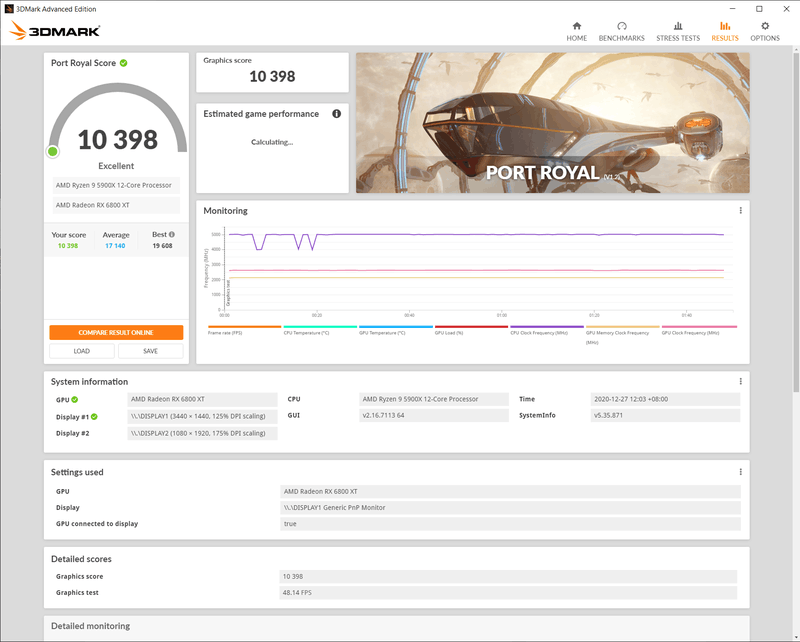Click the Load button

(x=82, y=351)
